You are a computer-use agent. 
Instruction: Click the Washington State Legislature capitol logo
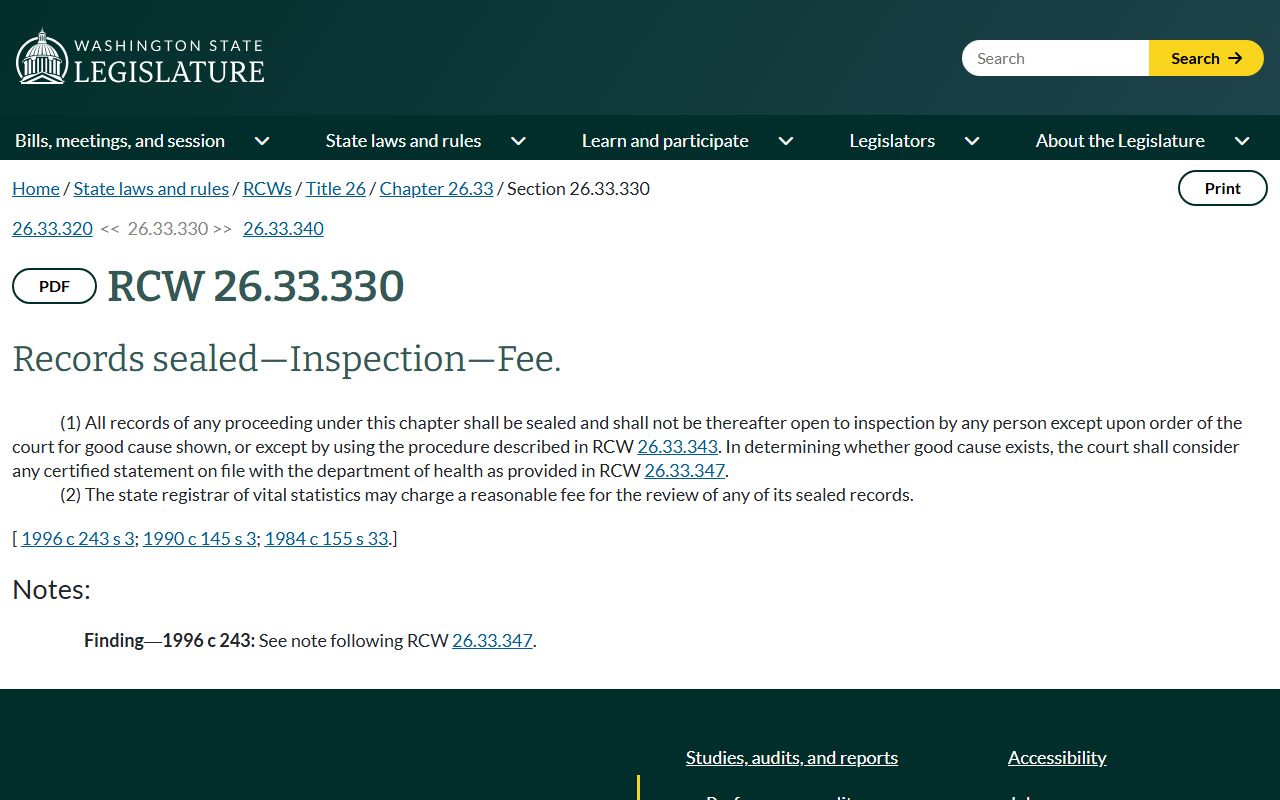pyautogui.click(x=140, y=57)
